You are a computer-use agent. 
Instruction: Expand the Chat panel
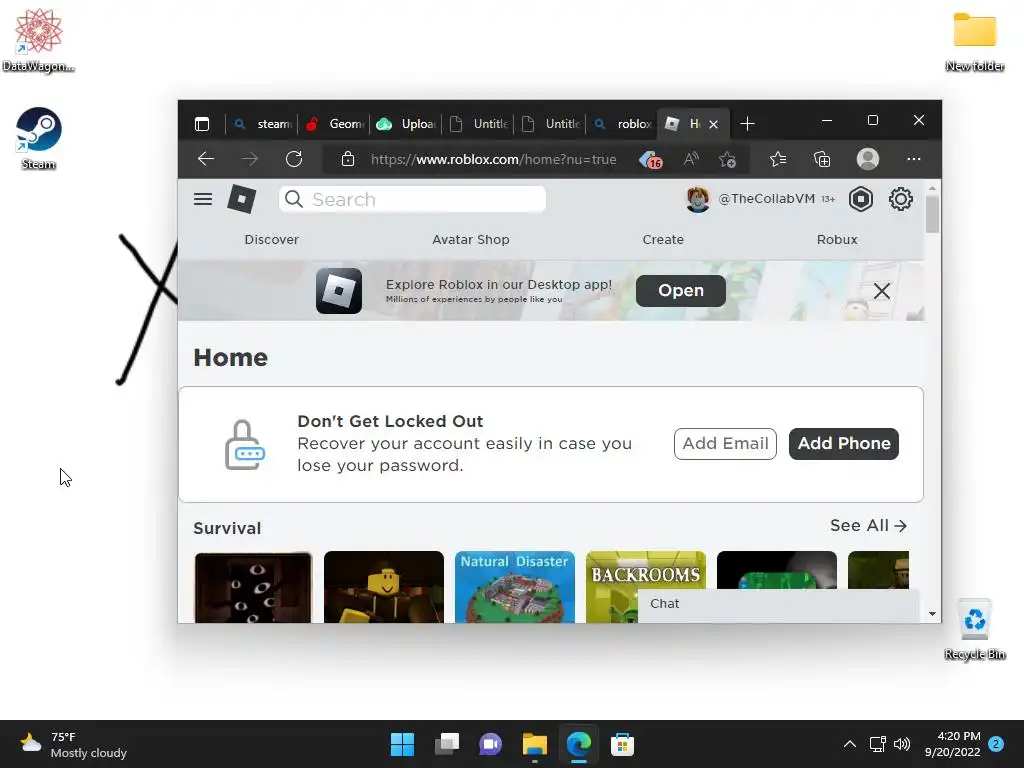778,604
